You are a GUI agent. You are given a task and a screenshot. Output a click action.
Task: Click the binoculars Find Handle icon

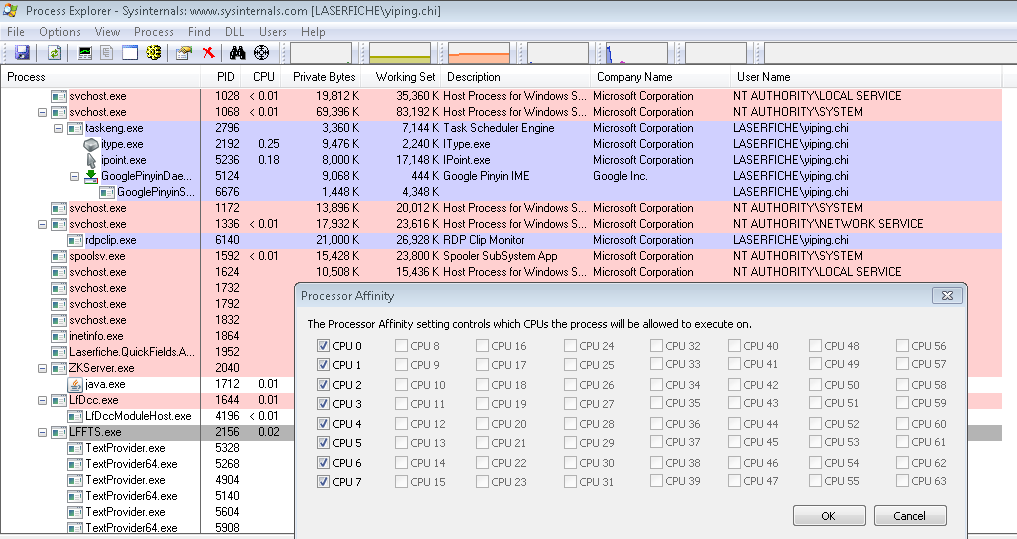pyautogui.click(x=237, y=53)
